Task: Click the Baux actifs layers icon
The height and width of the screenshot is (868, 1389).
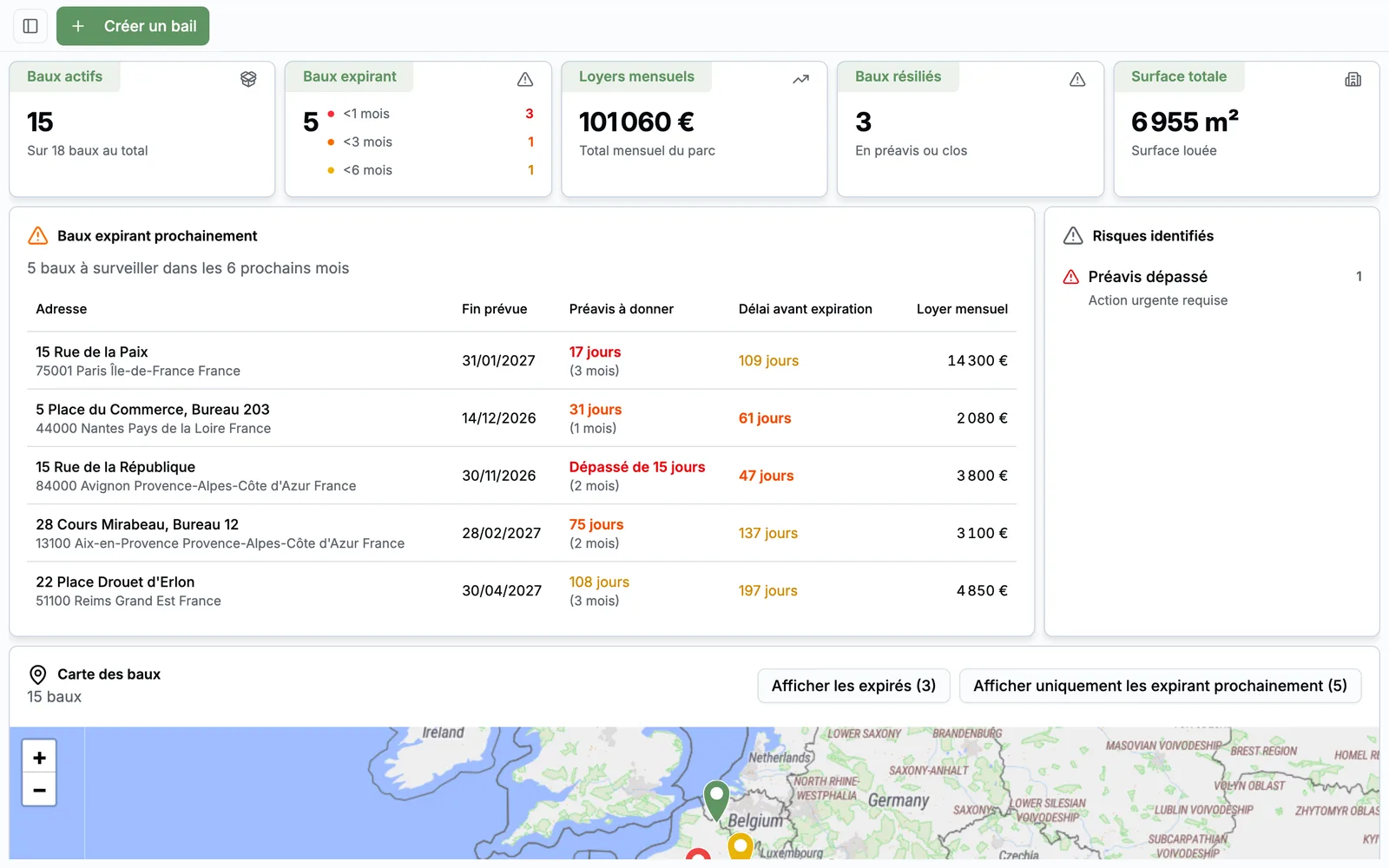Action: 248,79
